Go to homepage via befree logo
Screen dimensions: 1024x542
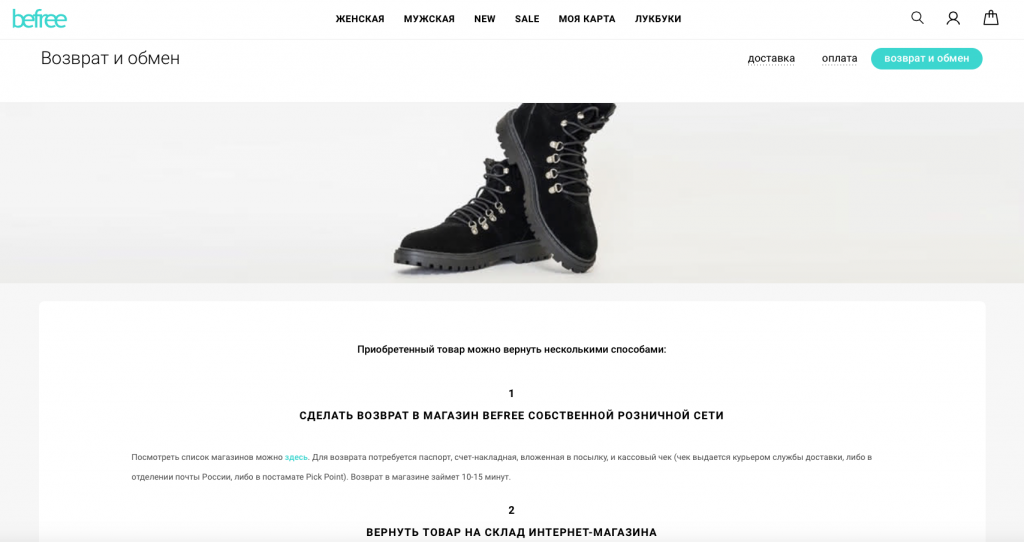point(39,19)
